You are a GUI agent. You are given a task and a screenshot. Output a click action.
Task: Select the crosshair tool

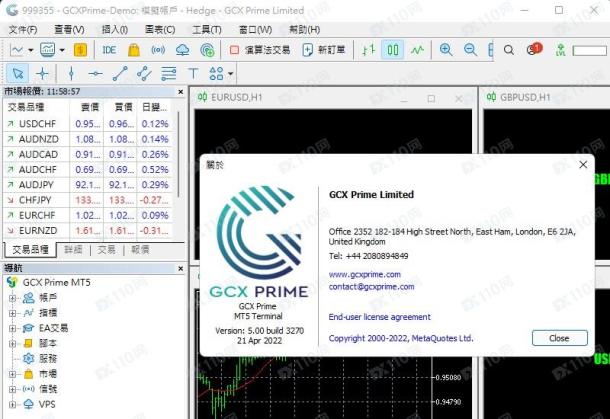click(x=42, y=73)
